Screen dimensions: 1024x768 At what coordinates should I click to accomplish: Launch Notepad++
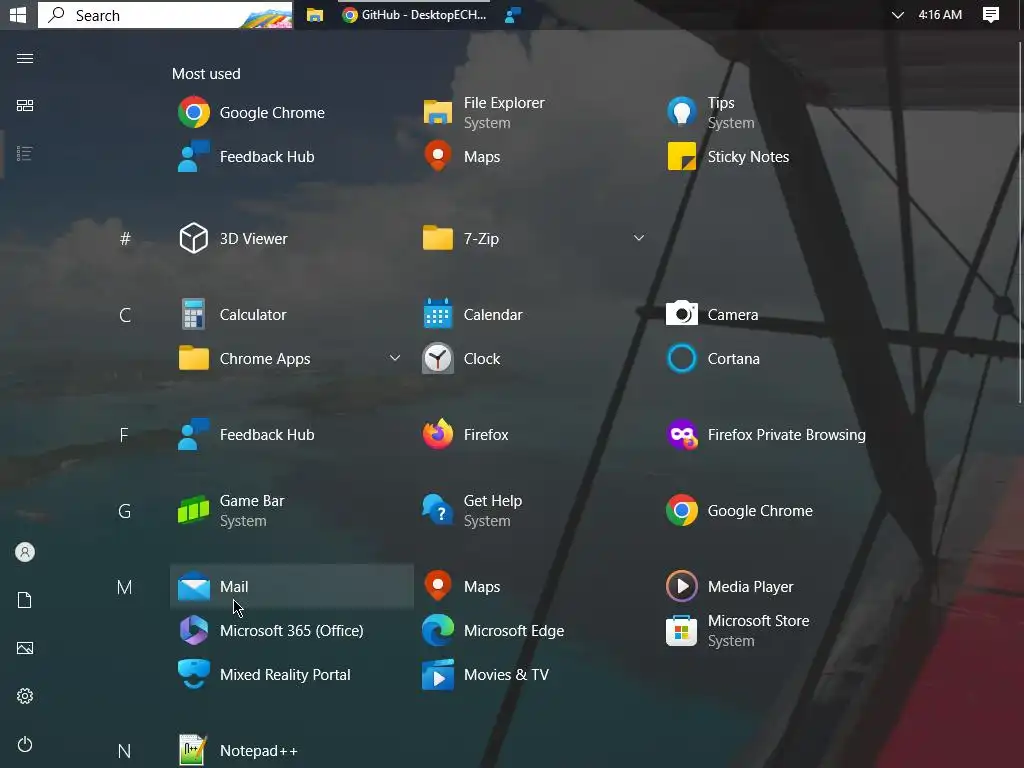point(291,750)
